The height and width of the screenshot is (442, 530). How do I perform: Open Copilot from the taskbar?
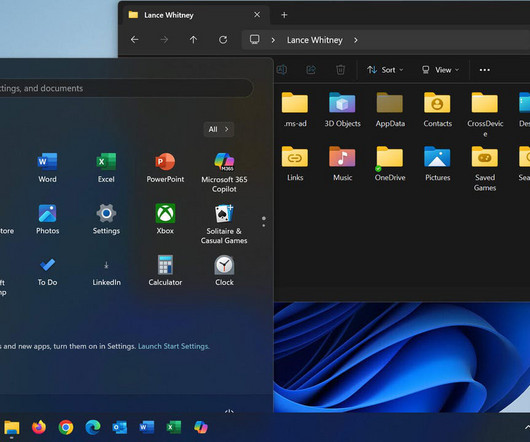(201, 427)
